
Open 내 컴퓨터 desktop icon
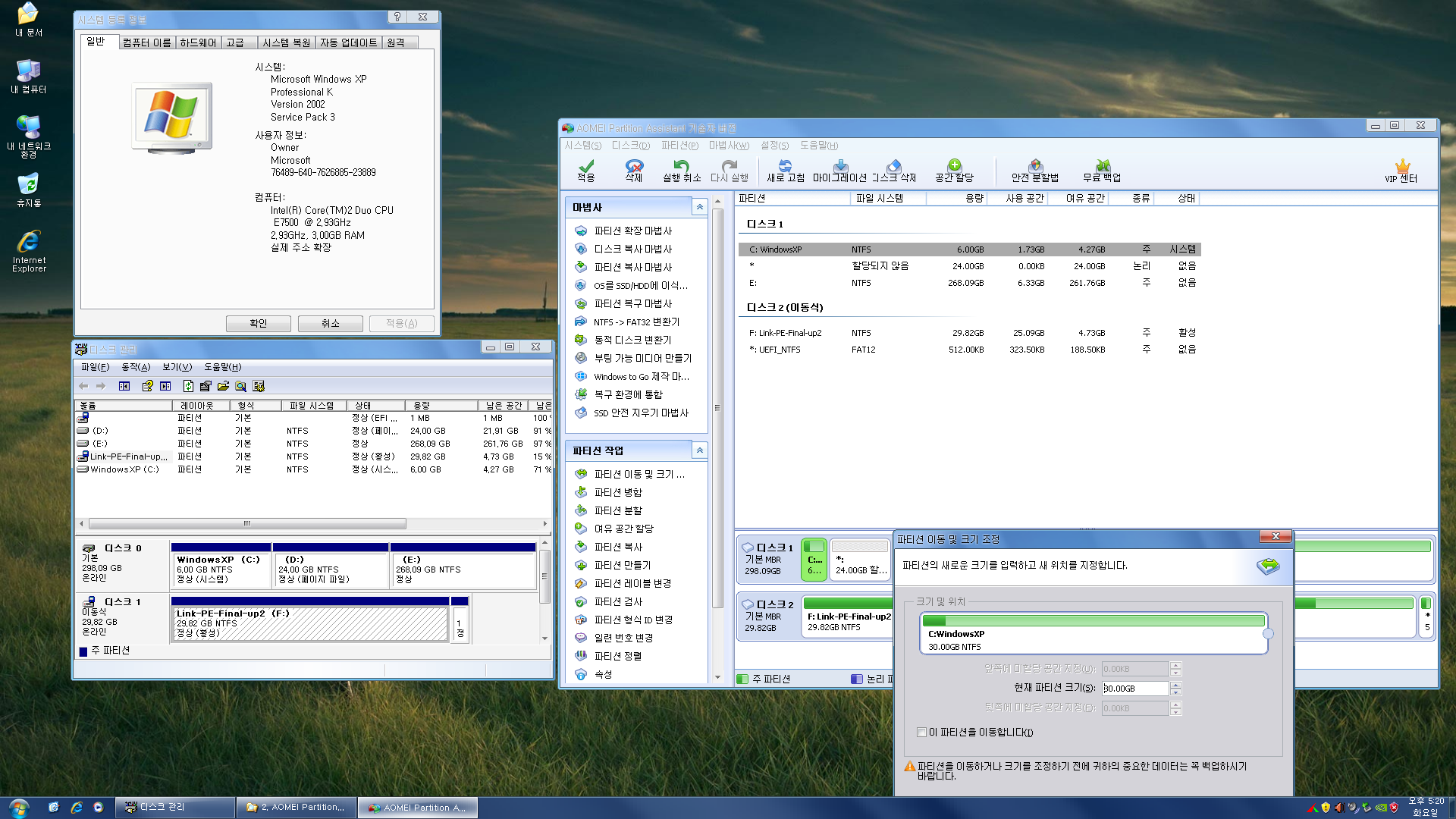tap(29, 77)
